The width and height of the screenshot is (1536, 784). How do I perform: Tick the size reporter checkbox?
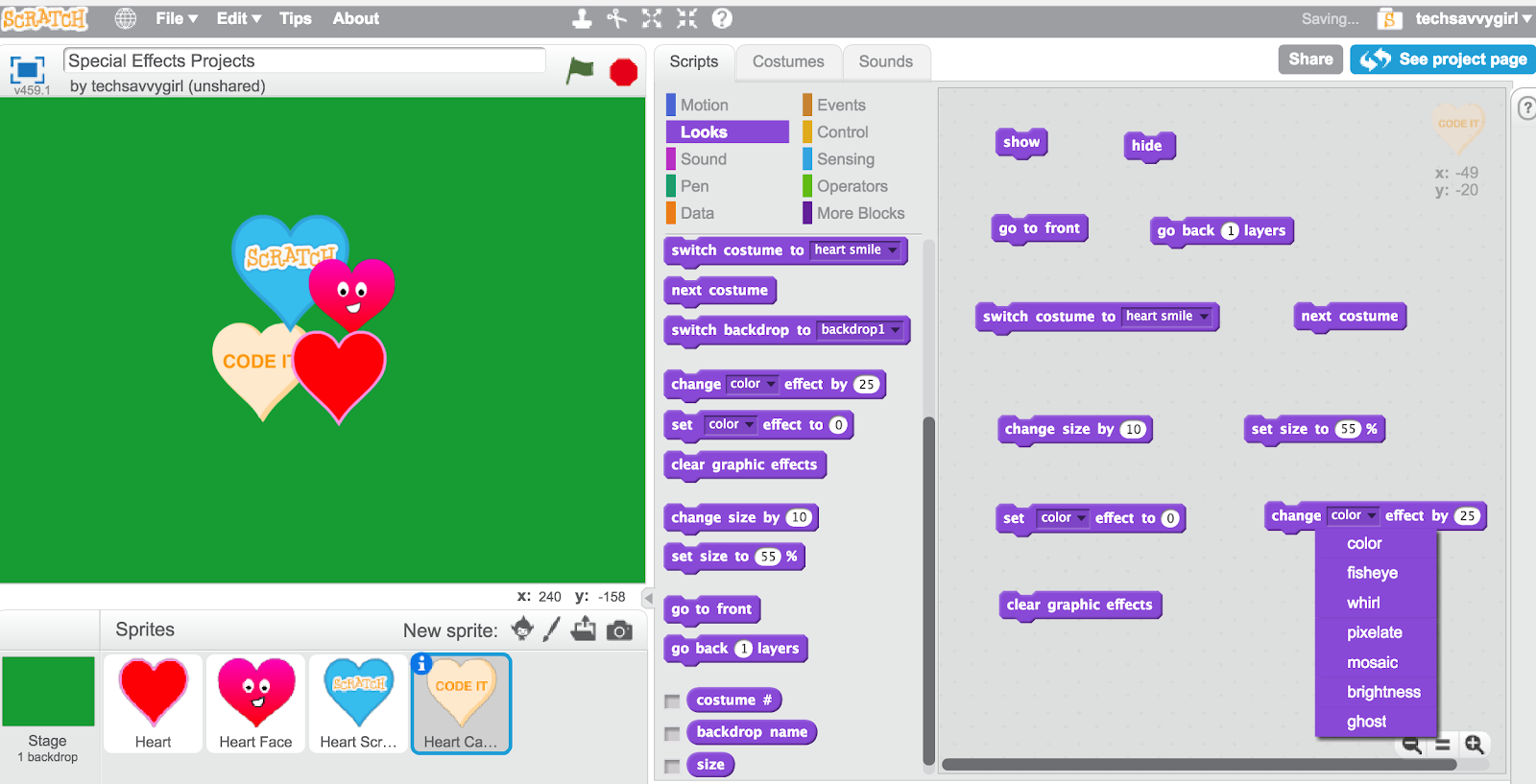tap(672, 766)
